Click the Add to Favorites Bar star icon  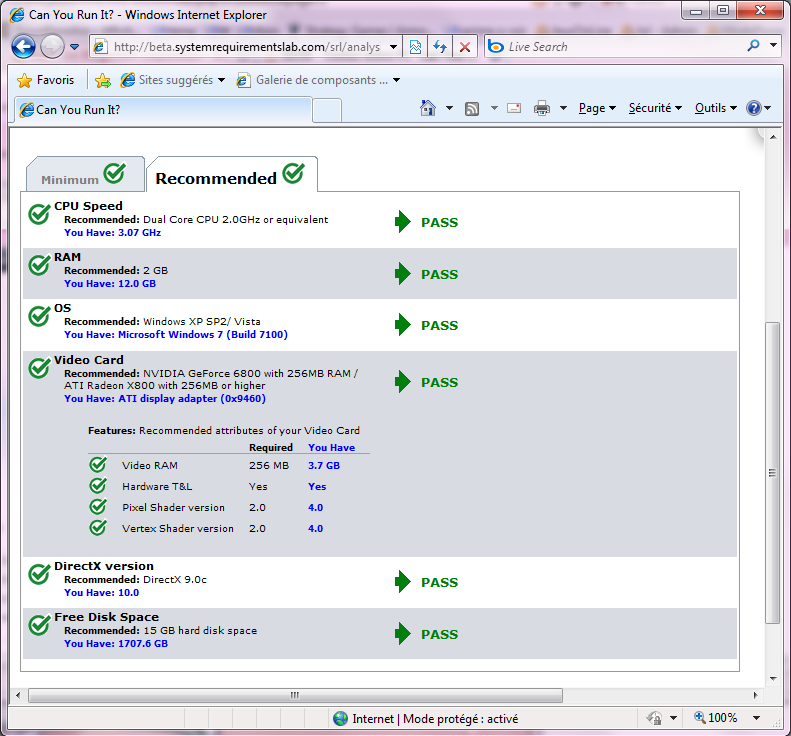pyautogui.click(x=103, y=80)
